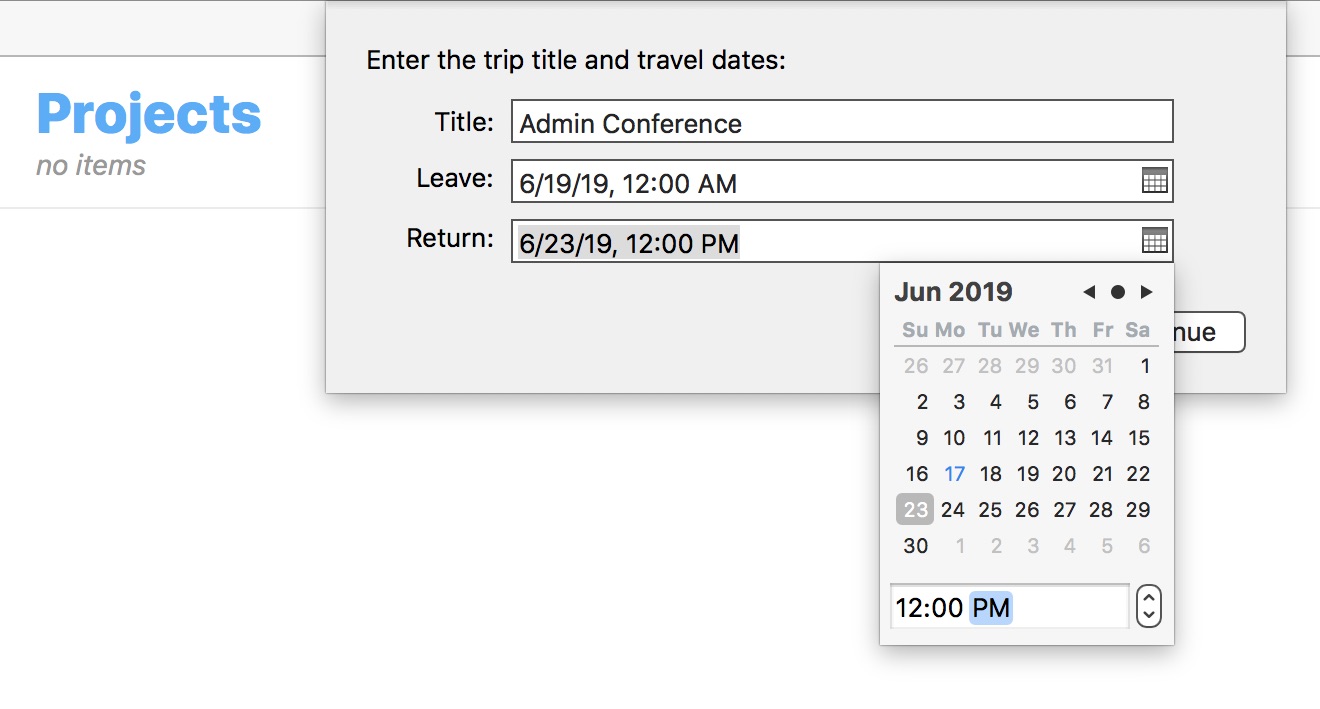Image resolution: width=1320 pixels, height=709 pixels.
Task: Go to previous month in calendar
Action: [1089, 292]
